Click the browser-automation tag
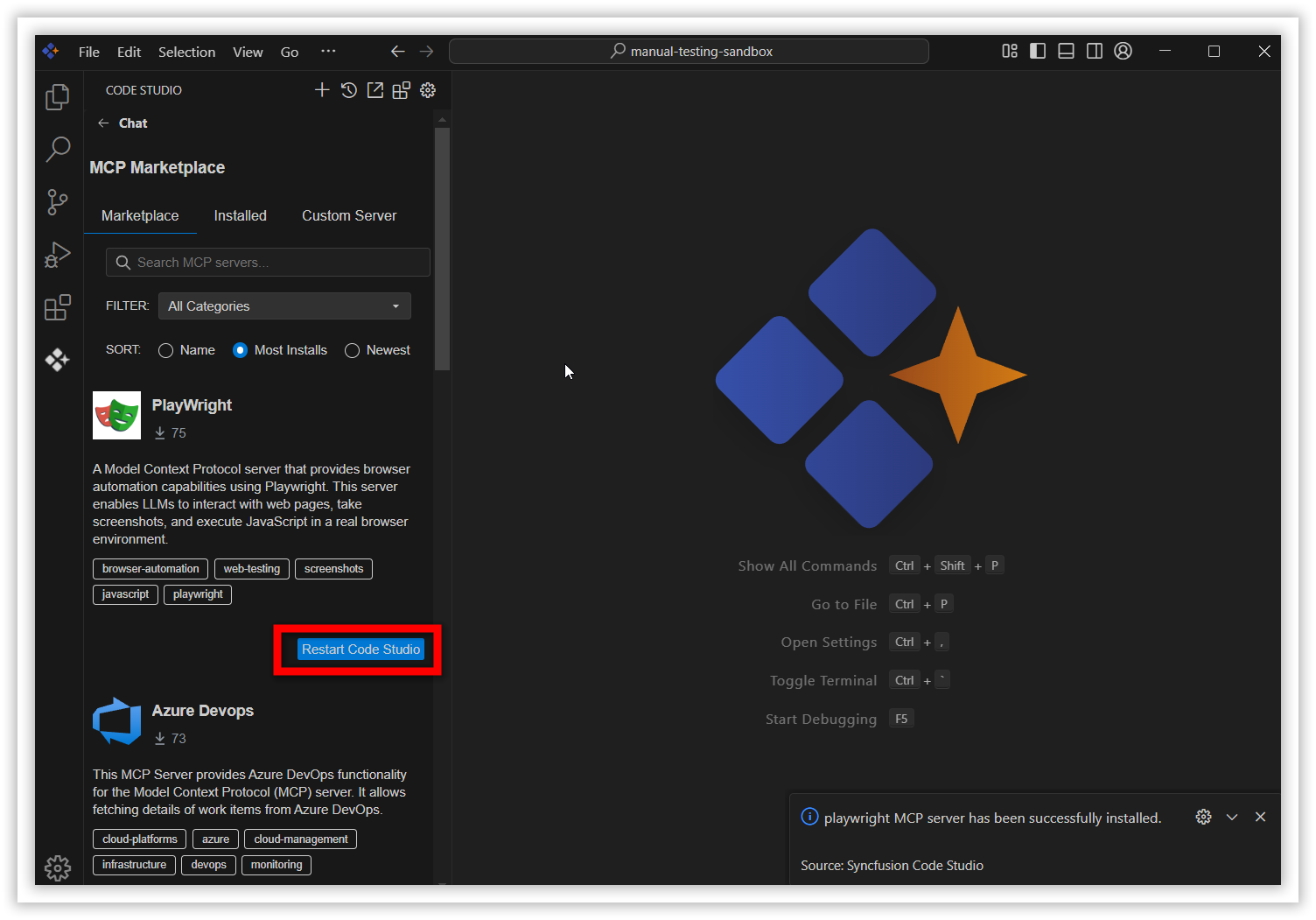 click(150, 569)
